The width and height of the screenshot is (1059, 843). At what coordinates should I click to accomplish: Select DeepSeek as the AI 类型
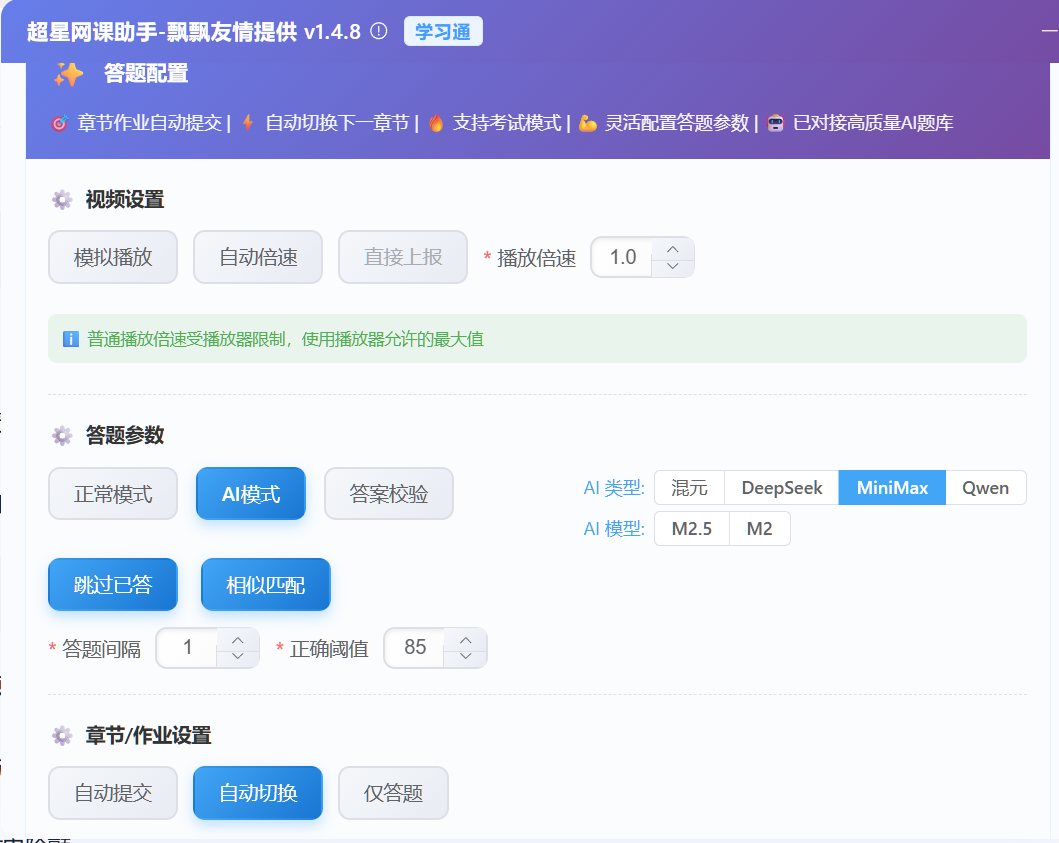[x=780, y=487]
